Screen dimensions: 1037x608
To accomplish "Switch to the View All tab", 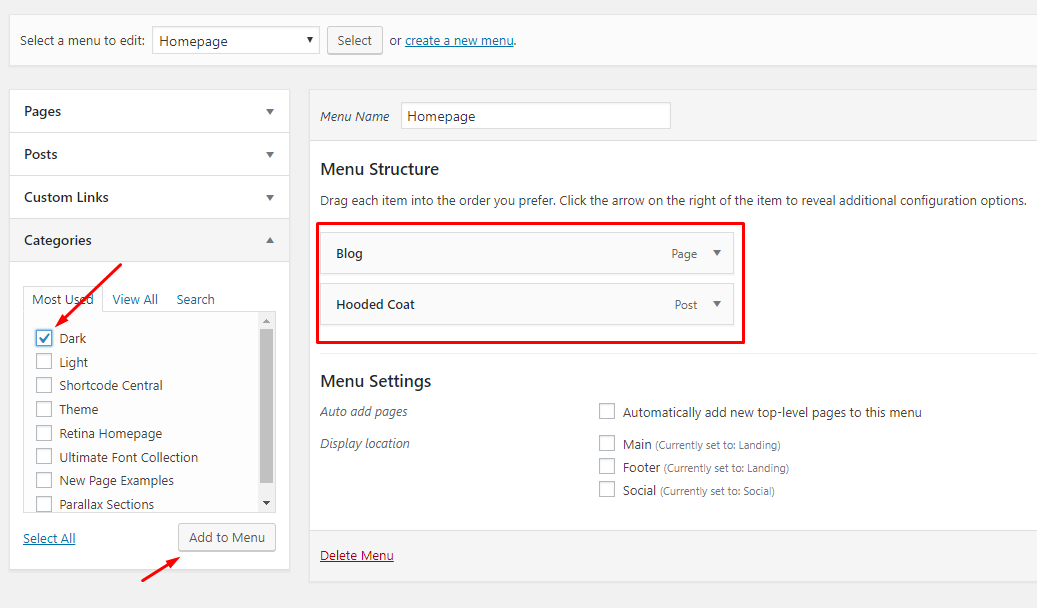I will pos(135,300).
